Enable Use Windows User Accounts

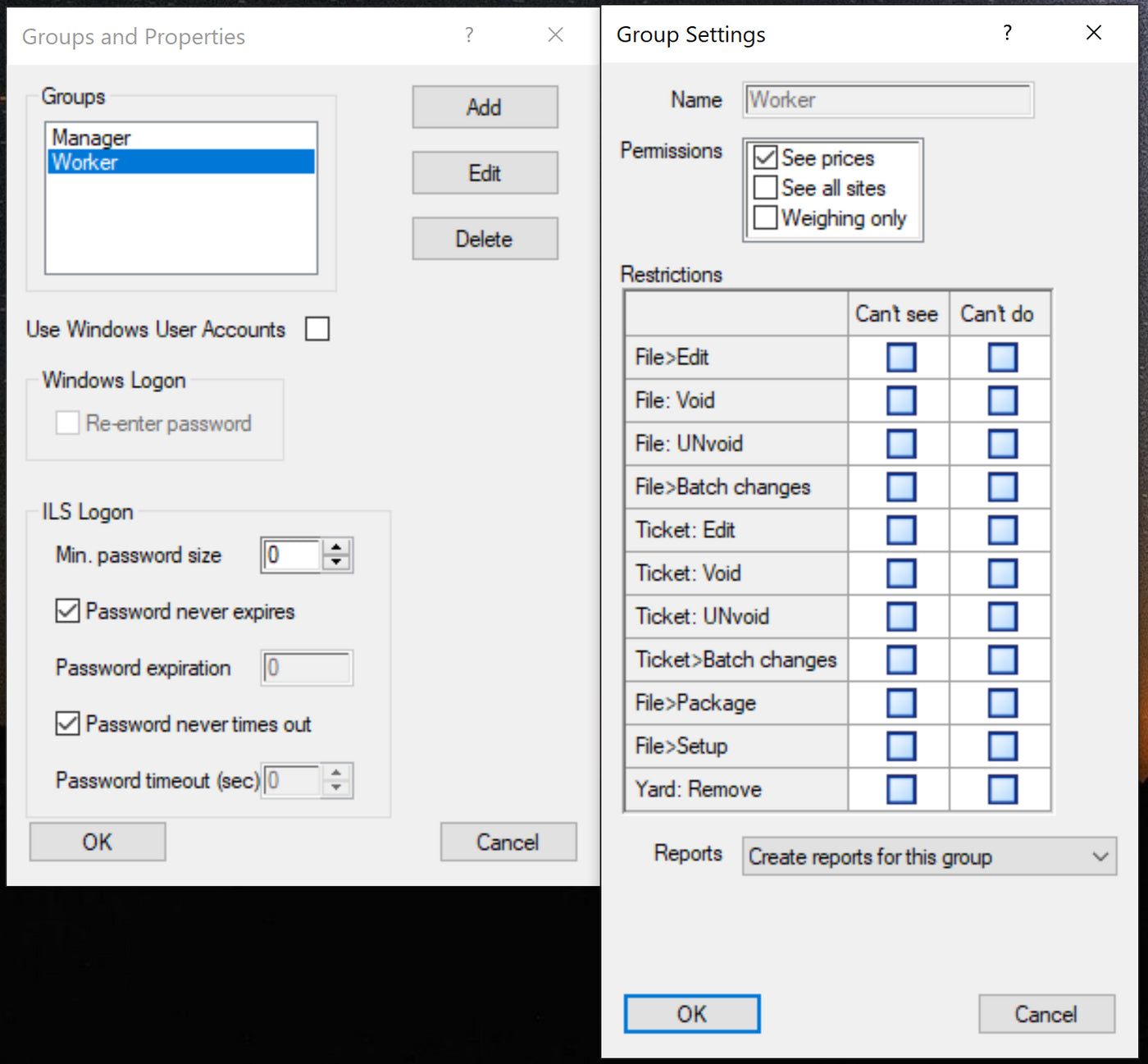click(317, 328)
